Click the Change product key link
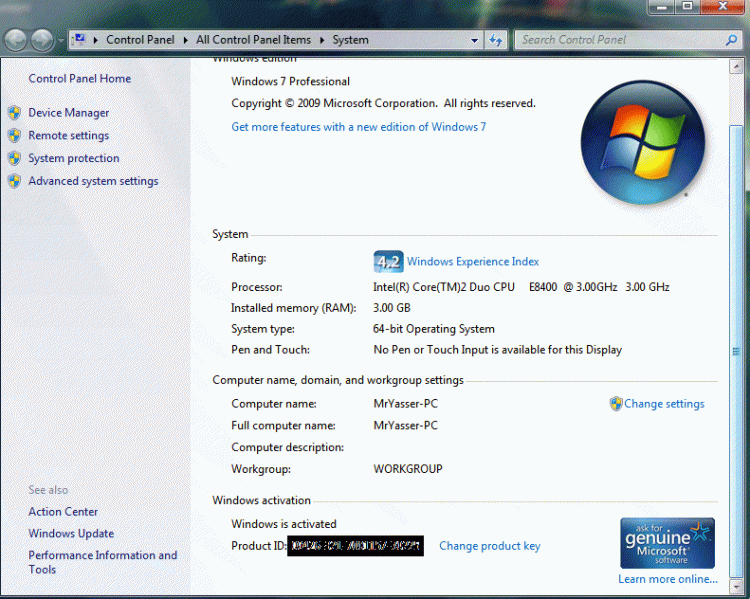 pyautogui.click(x=490, y=546)
